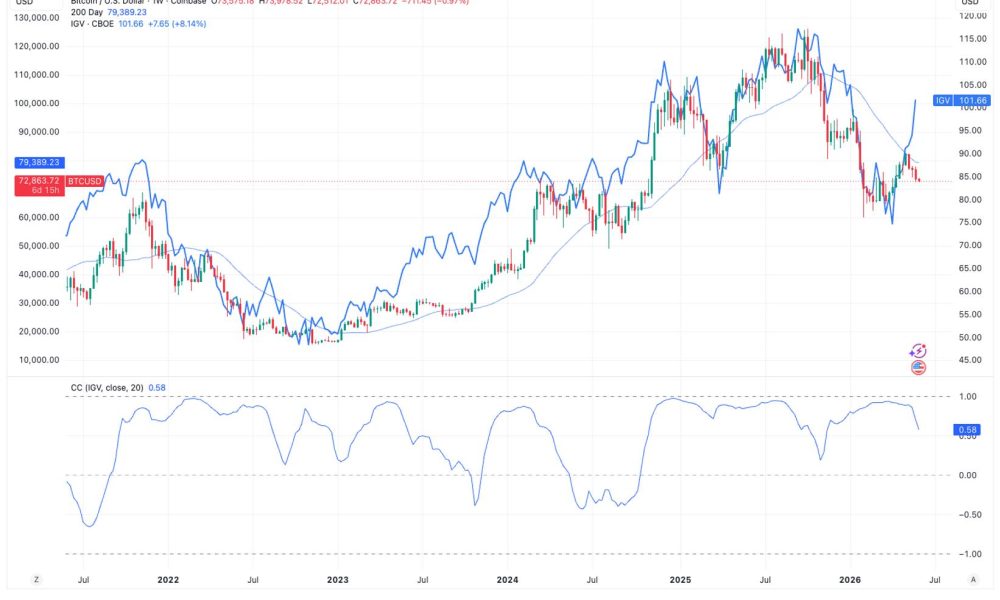Click the 101.66 value in IGV legend
Viewport: 1000px width, 600px height.
point(131,24)
